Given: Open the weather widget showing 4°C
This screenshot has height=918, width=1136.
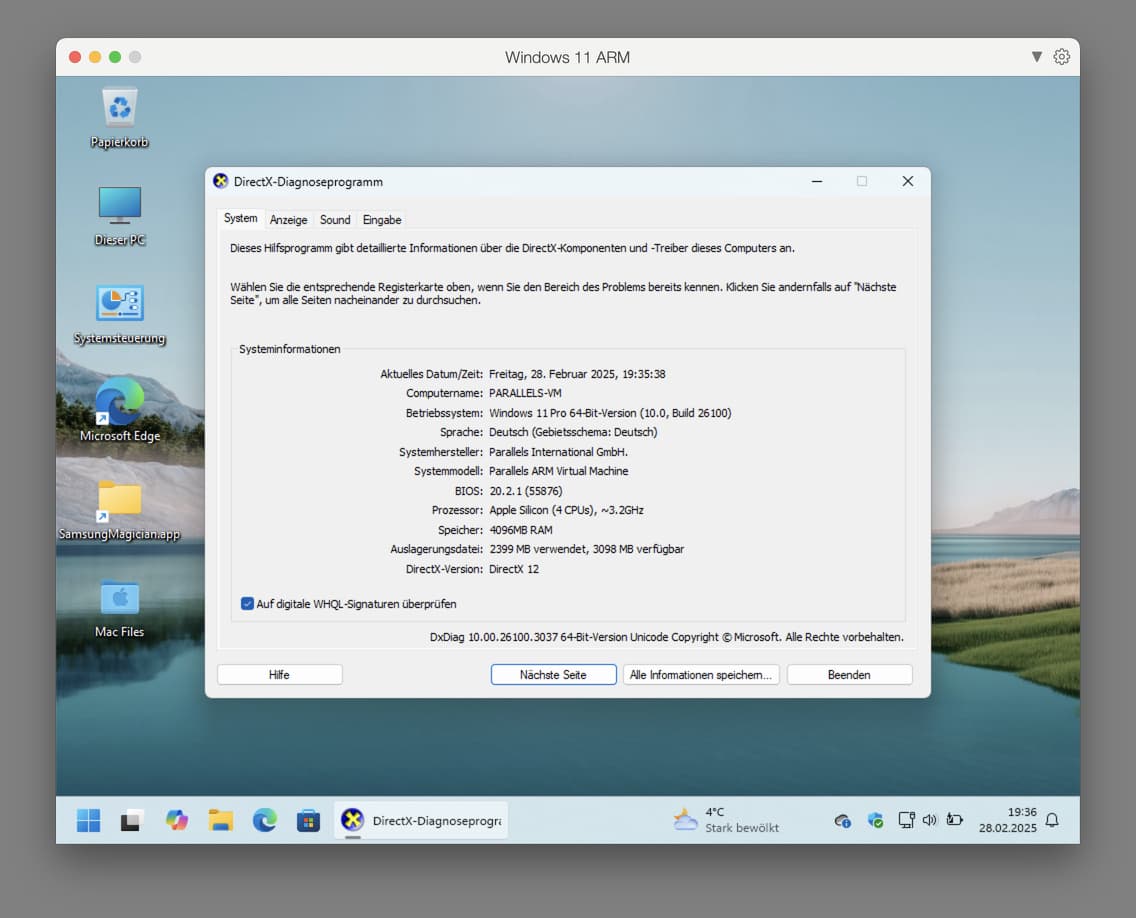Looking at the screenshot, I should tap(726, 820).
